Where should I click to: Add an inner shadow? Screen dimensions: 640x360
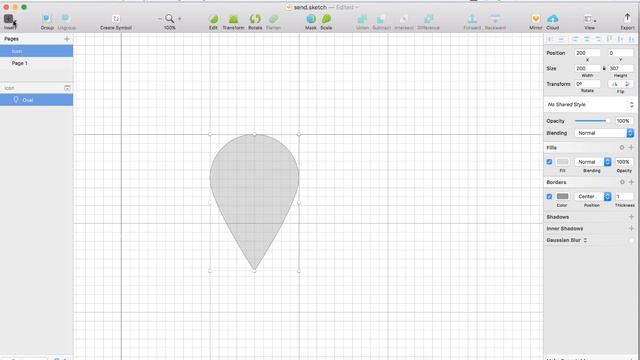[631, 229]
